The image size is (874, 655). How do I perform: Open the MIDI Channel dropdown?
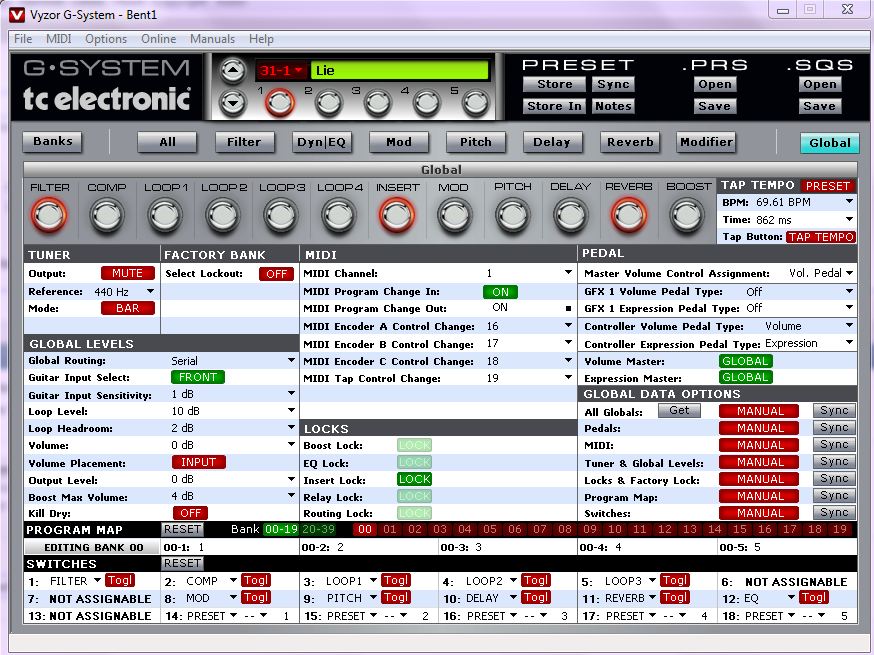tap(568, 273)
